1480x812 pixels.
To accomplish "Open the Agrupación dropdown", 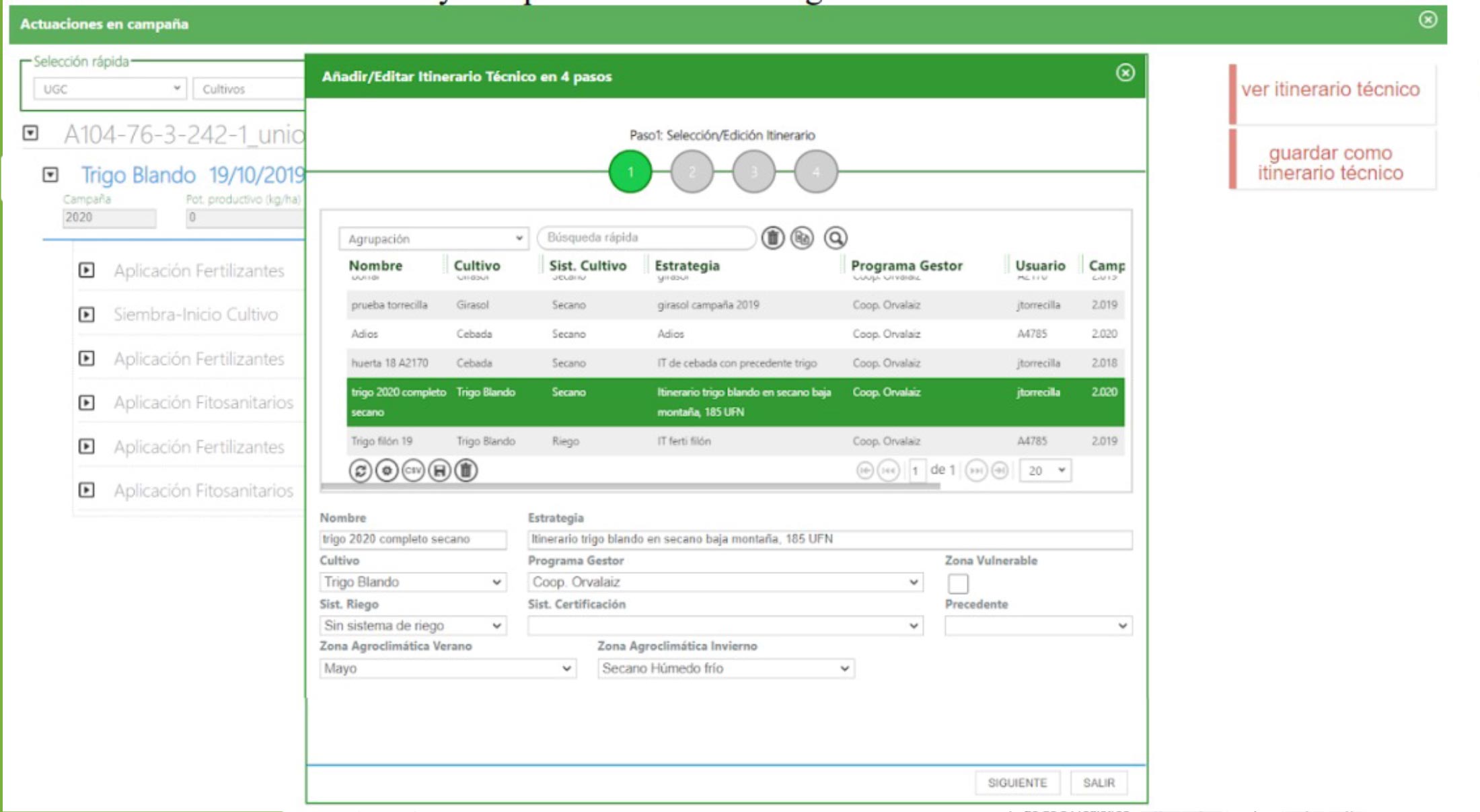I will pos(433,239).
